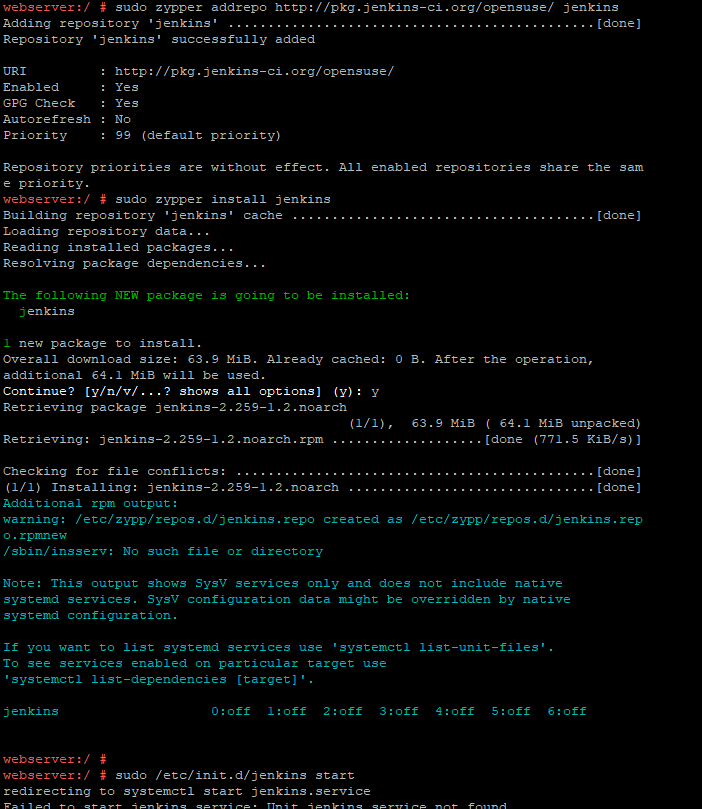
Task: Click 'redirecting to systemctl start jenkins.service' line
Action: pyautogui.click(x=187, y=791)
